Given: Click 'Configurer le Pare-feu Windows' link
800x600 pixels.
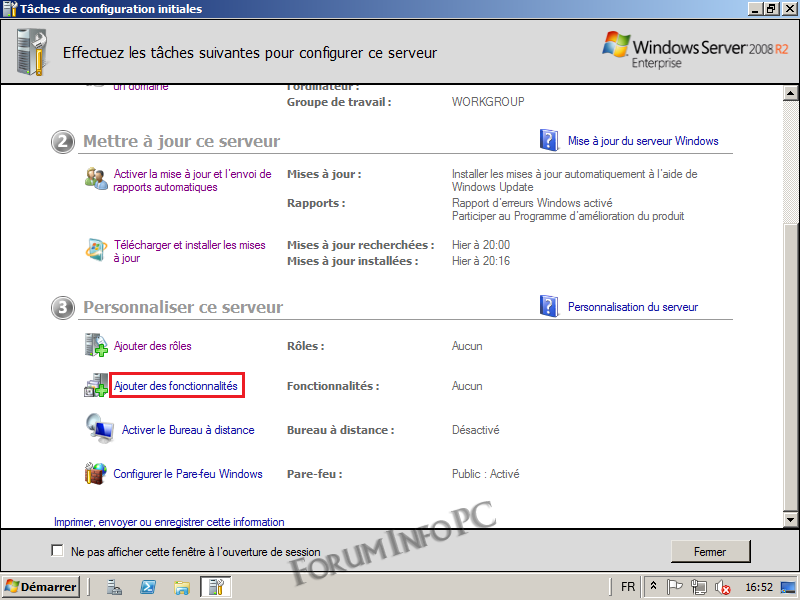Looking at the screenshot, I should (x=188, y=474).
